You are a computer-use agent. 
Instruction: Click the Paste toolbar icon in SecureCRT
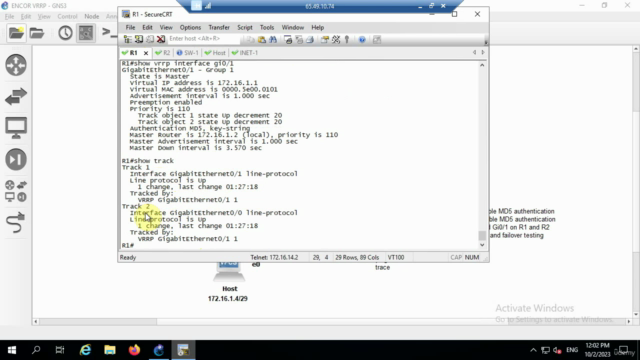click(x=262, y=40)
